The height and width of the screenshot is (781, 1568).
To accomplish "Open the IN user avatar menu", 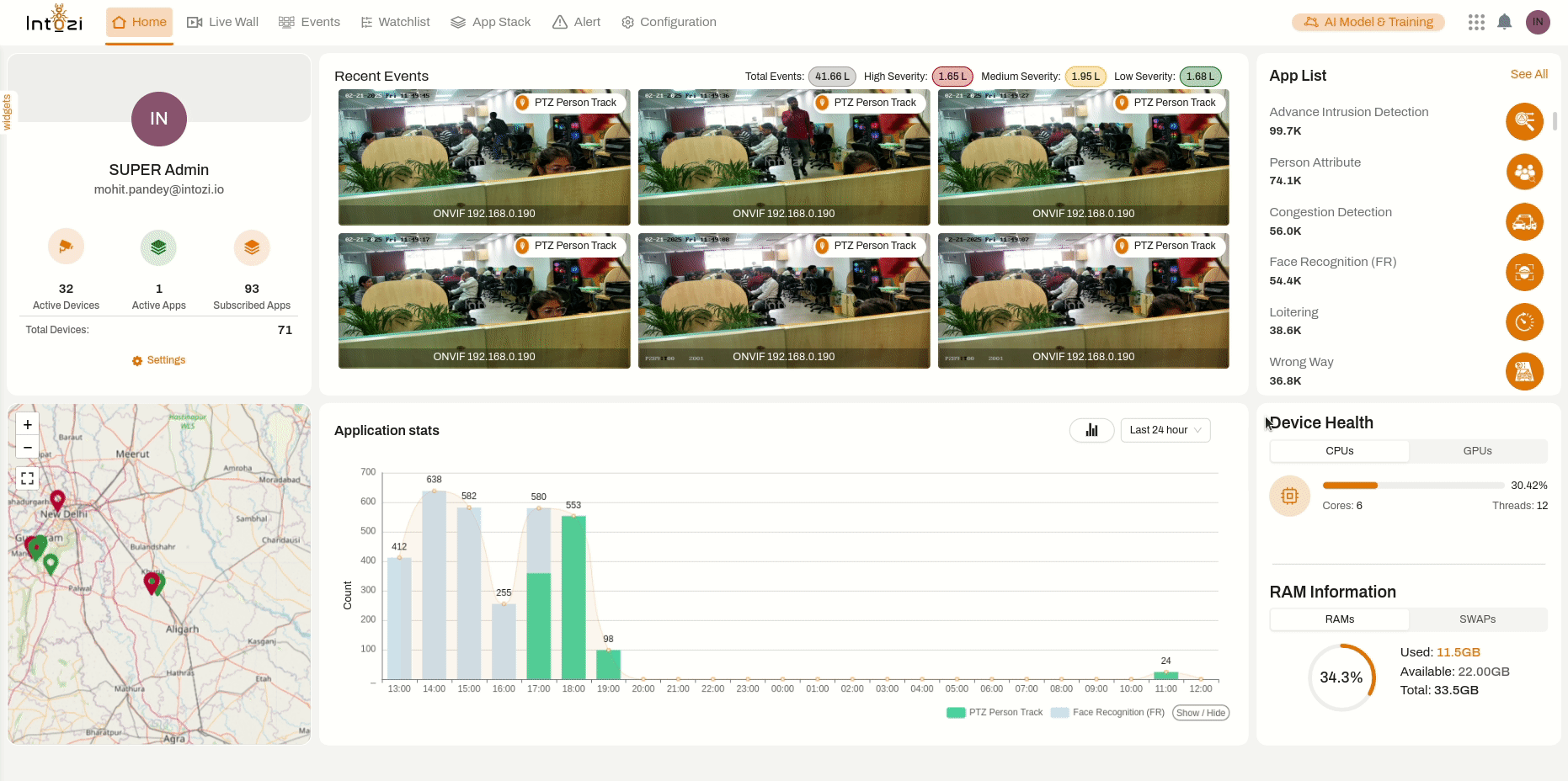I will 1538,22.
